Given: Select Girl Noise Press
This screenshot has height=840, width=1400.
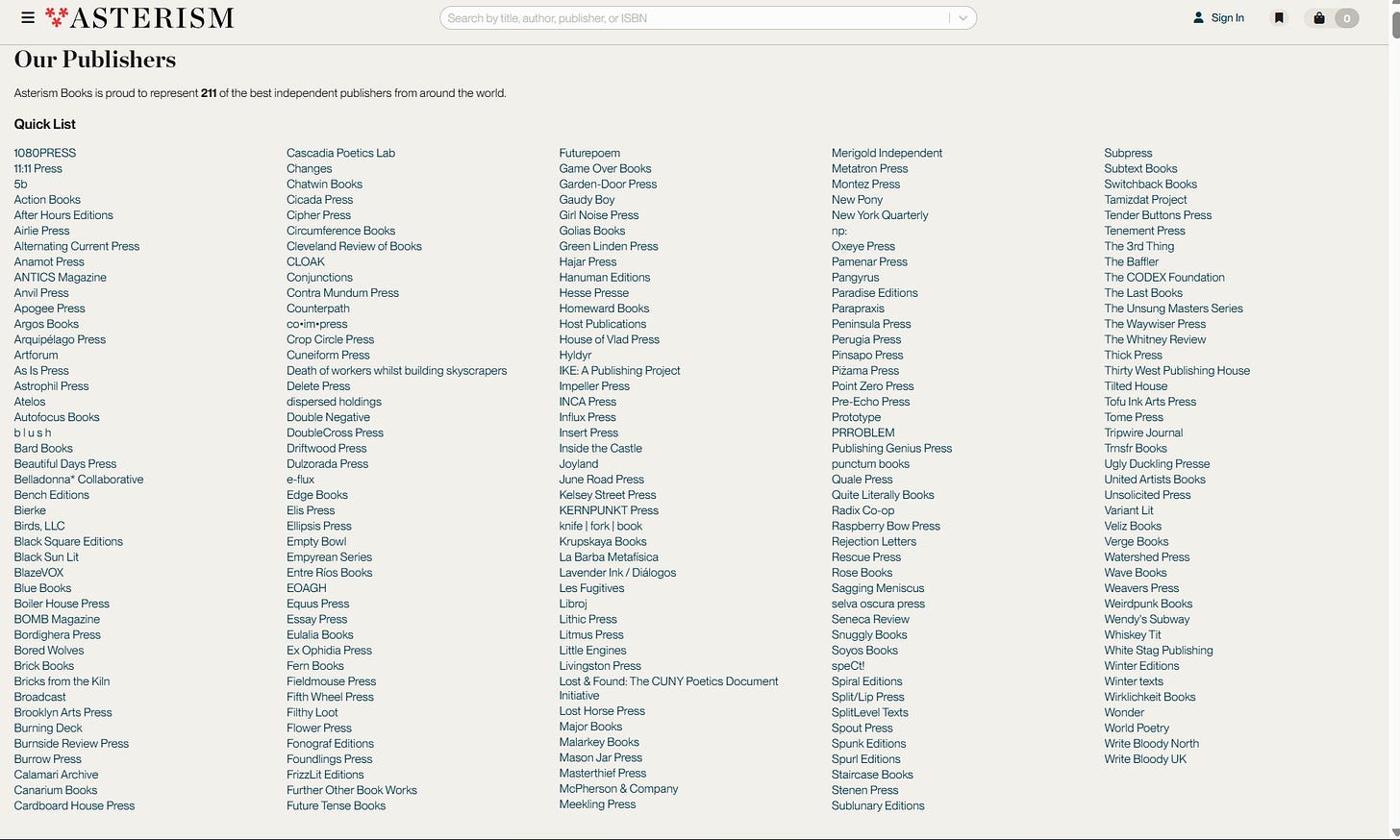Looking at the screenshot, I should [x=599, y=214].
